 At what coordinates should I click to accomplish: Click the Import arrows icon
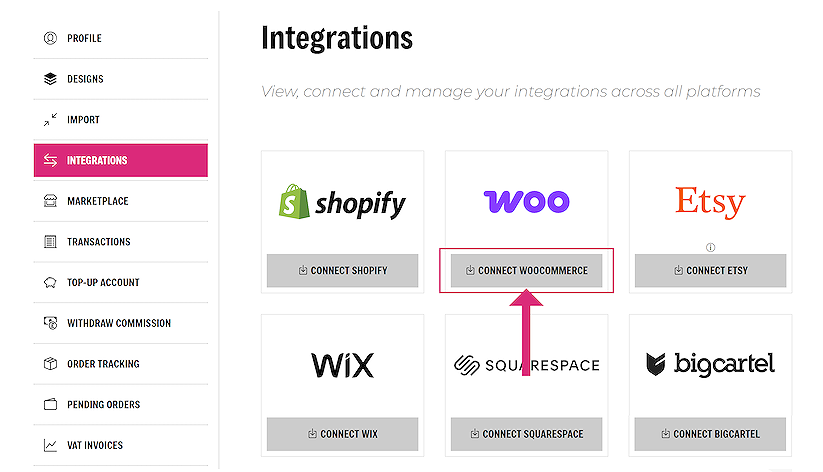tap(50, 120)
